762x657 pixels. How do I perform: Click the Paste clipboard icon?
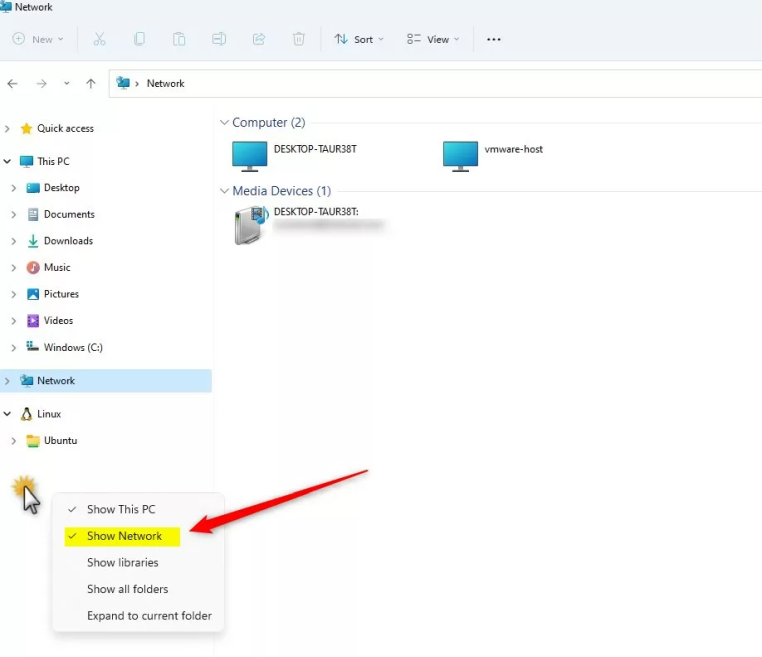click(179, 39)
